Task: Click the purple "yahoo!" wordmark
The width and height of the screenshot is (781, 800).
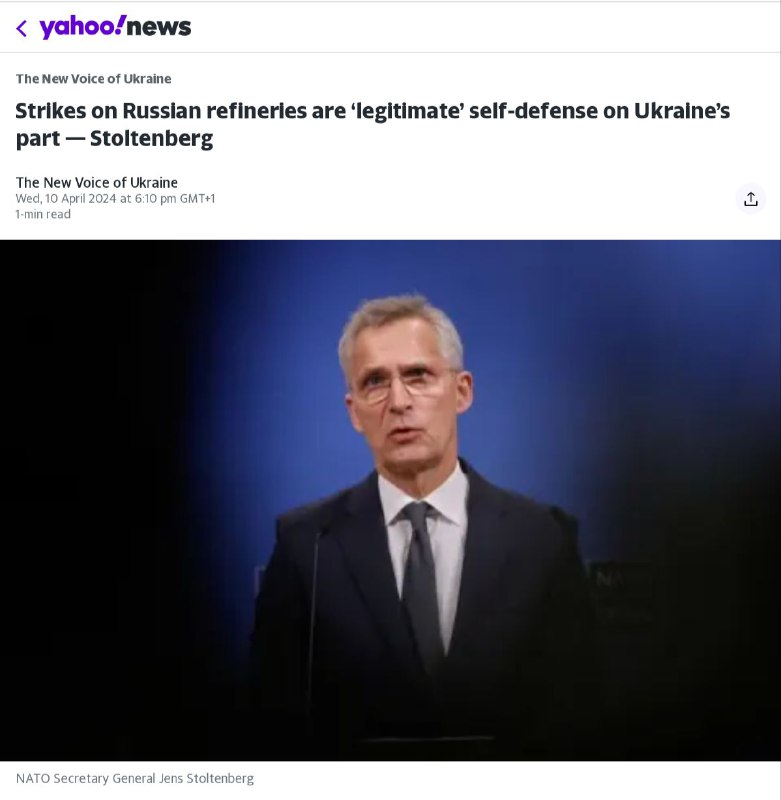Action: tap(83, 27)
